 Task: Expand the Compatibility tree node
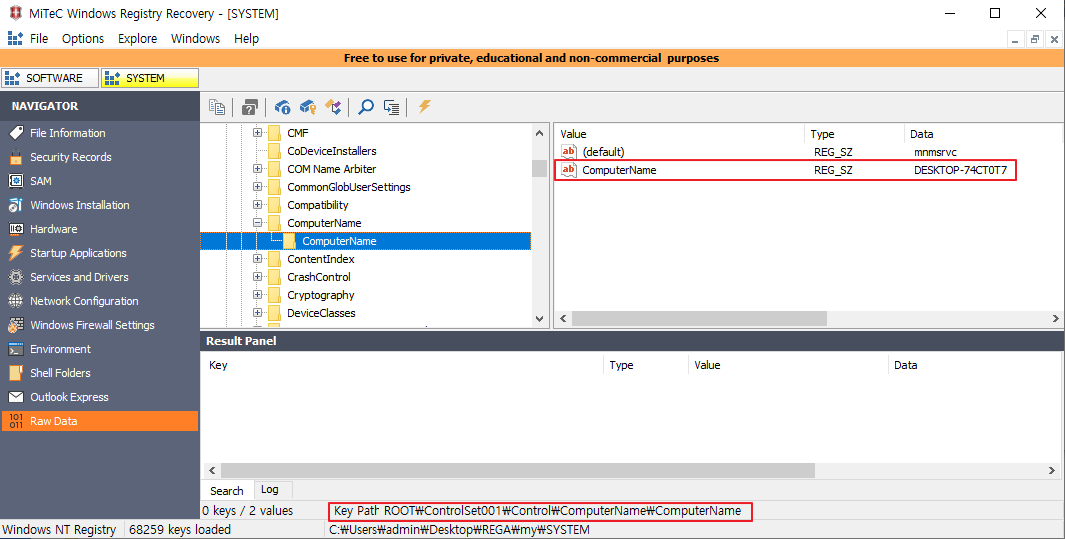coord(257,204)
